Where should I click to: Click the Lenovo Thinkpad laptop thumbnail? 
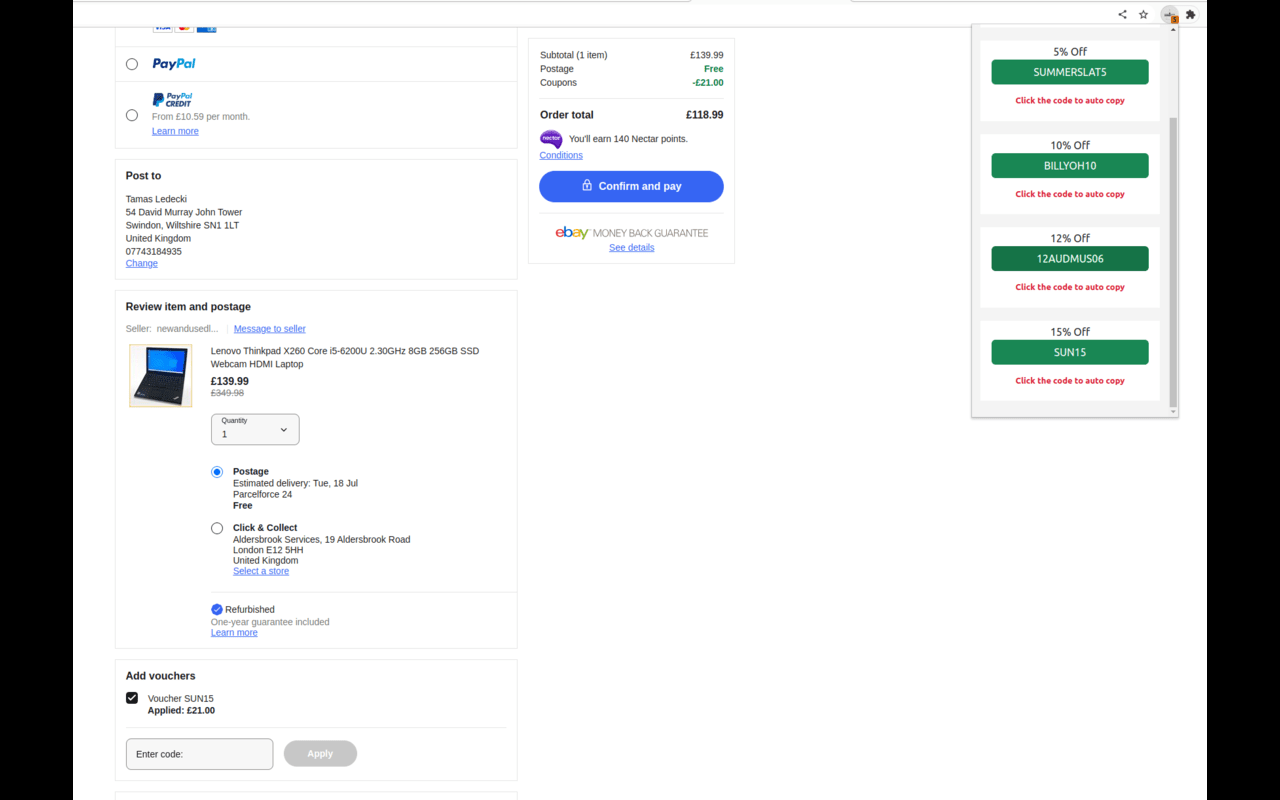160,375
